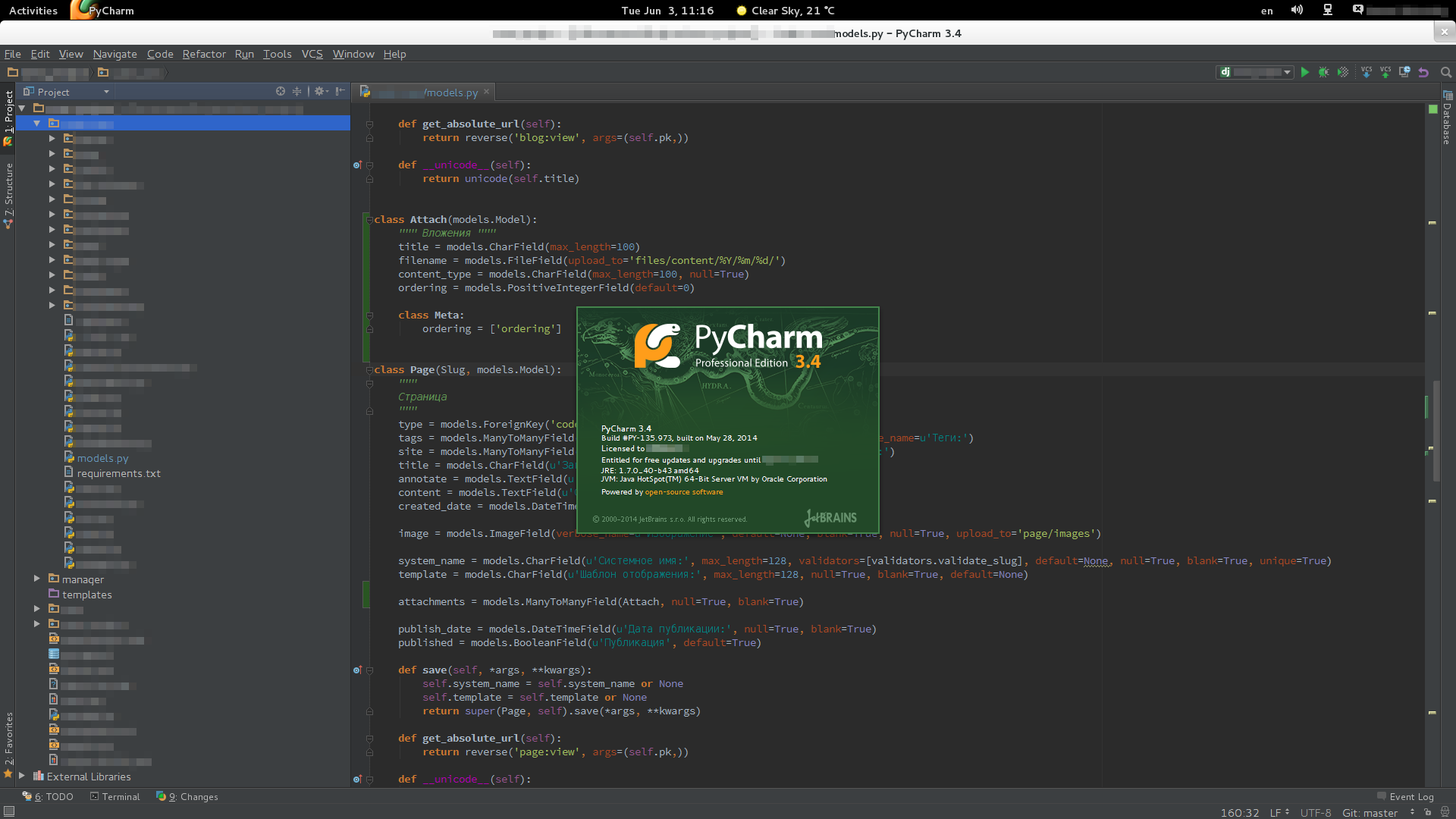Open the Project view settings gear
Image resolution: width=1456 pixels, height=819 pixels.
320,91
